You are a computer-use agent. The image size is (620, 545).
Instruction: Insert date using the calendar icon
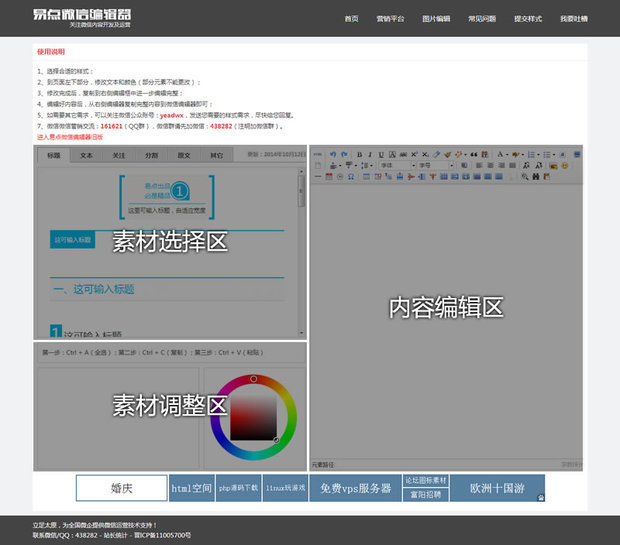[x=329, y=177]
